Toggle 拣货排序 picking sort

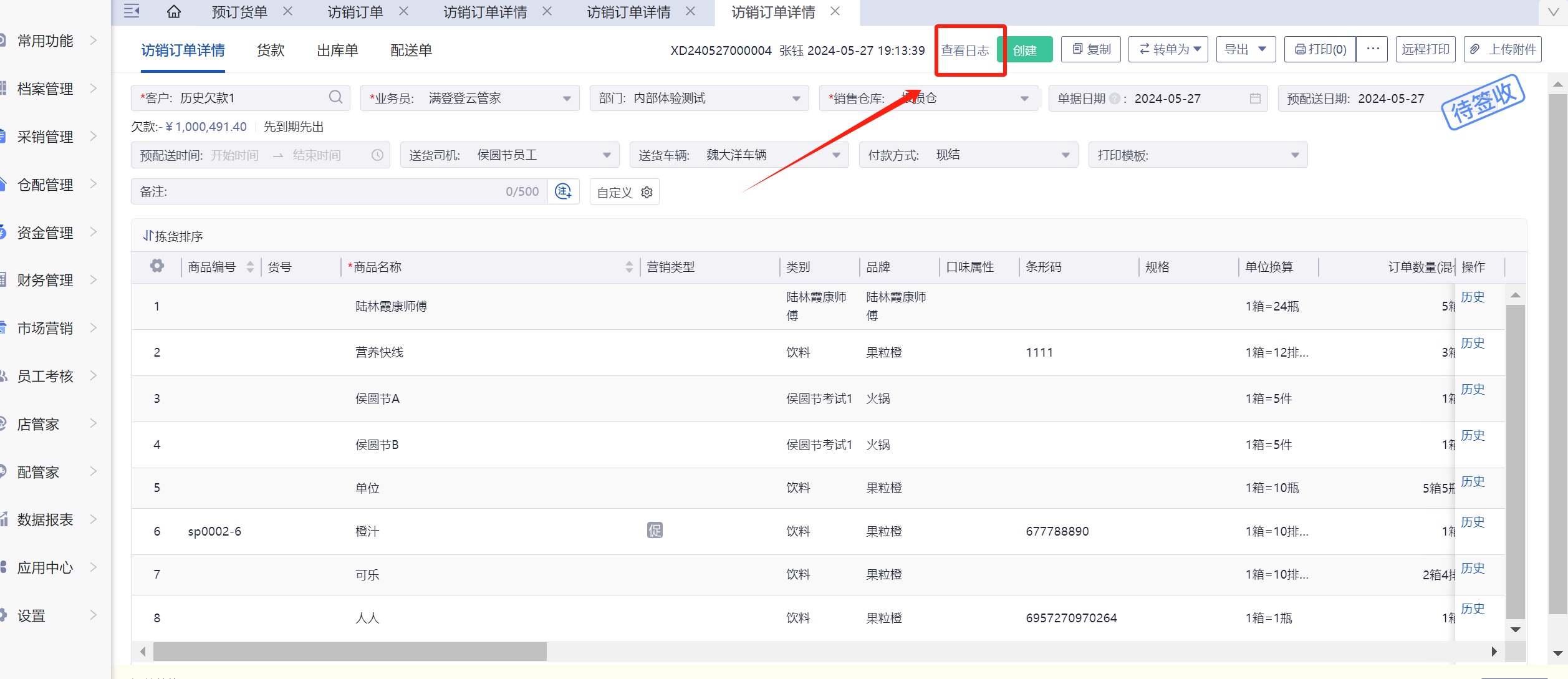173,236
